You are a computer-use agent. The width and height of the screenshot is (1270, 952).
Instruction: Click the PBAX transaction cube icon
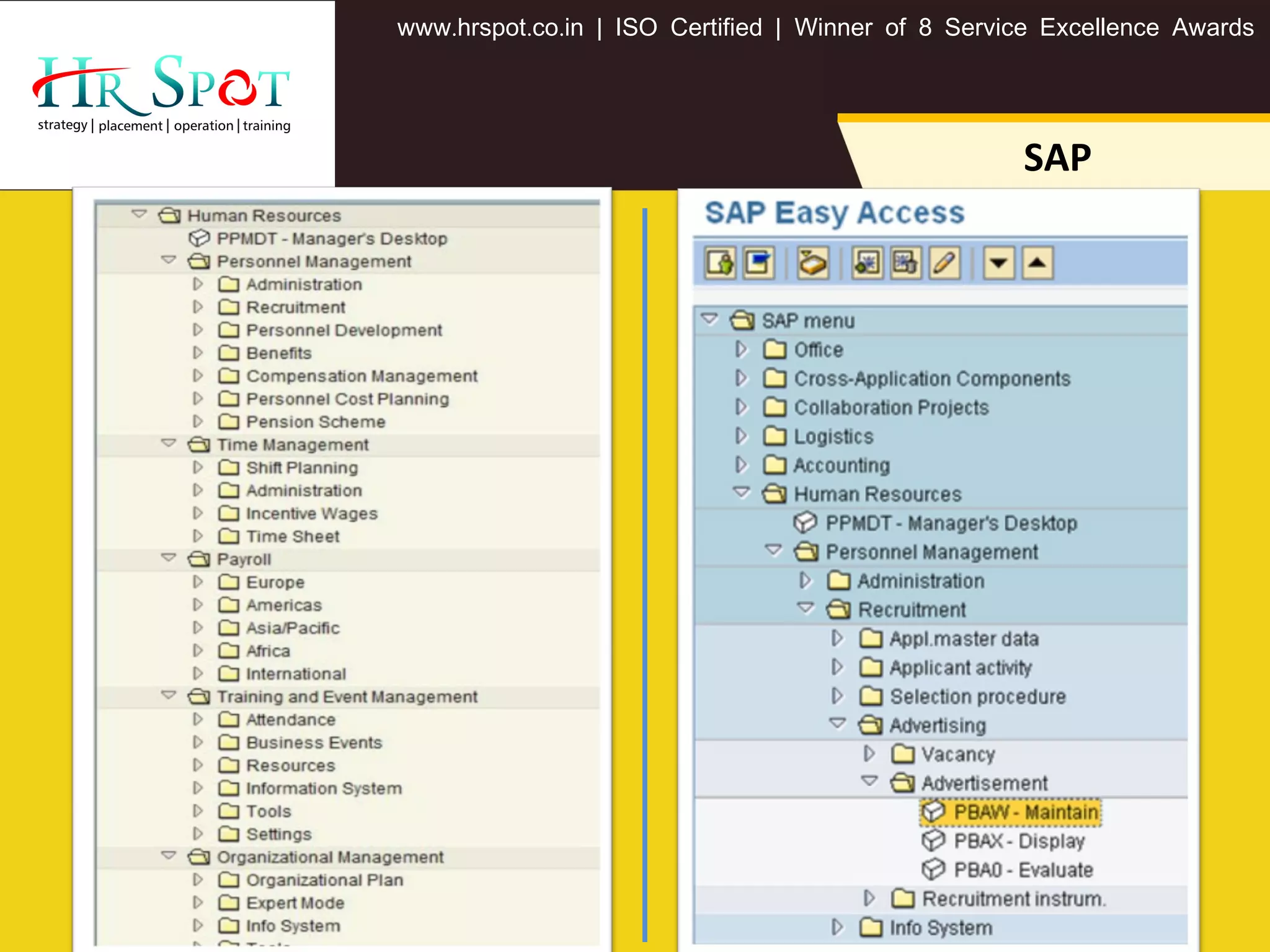933,841
